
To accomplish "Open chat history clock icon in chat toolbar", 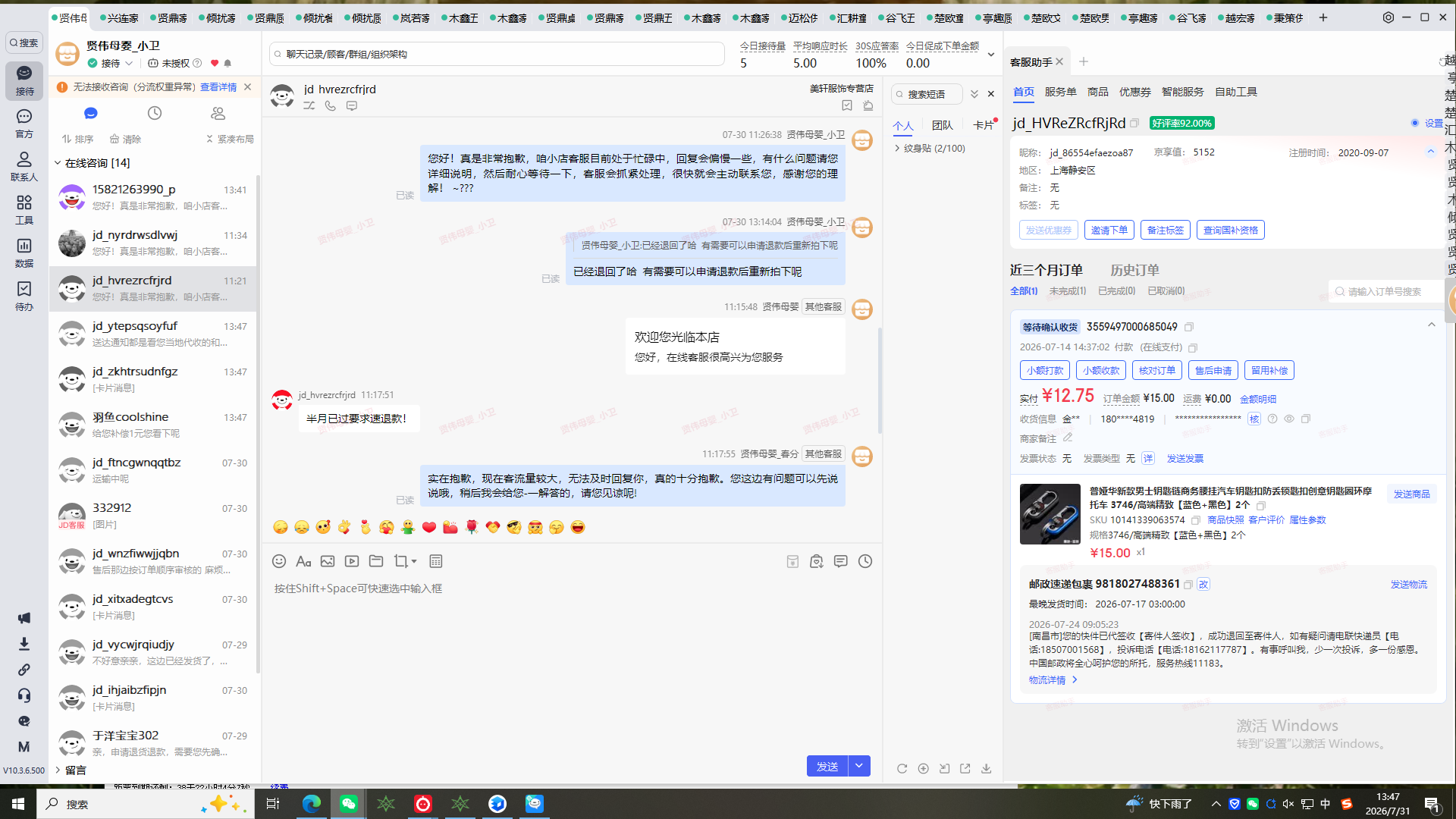I will [x=865, y=561].
